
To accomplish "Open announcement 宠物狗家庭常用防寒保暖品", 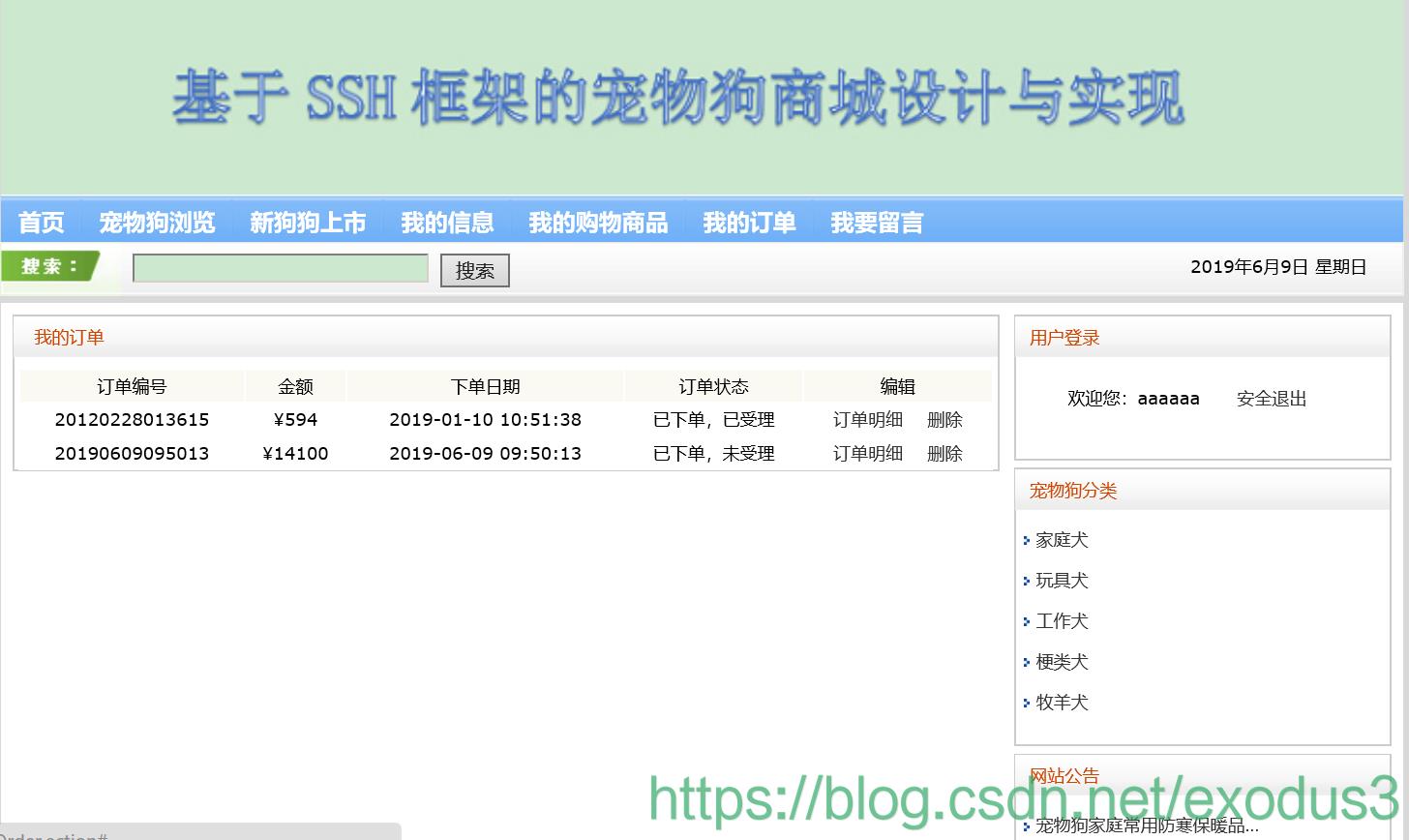I will coord(1147,825).
